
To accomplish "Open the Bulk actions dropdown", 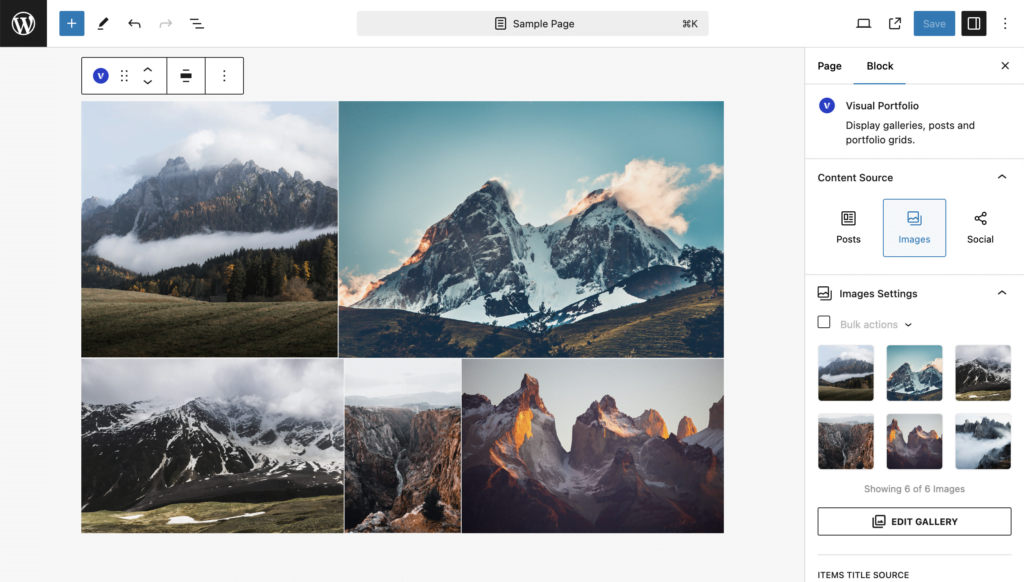I will coord(876,325).
